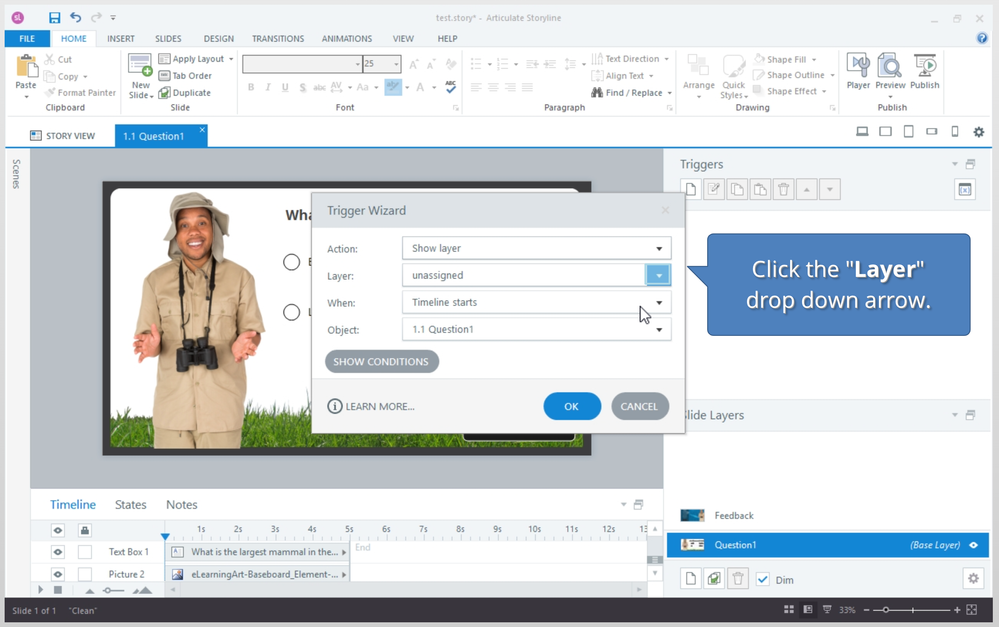Click the Publish icon in ribbon
The height and width of the screenshot is (627, 999).
(x=925, y=71)
